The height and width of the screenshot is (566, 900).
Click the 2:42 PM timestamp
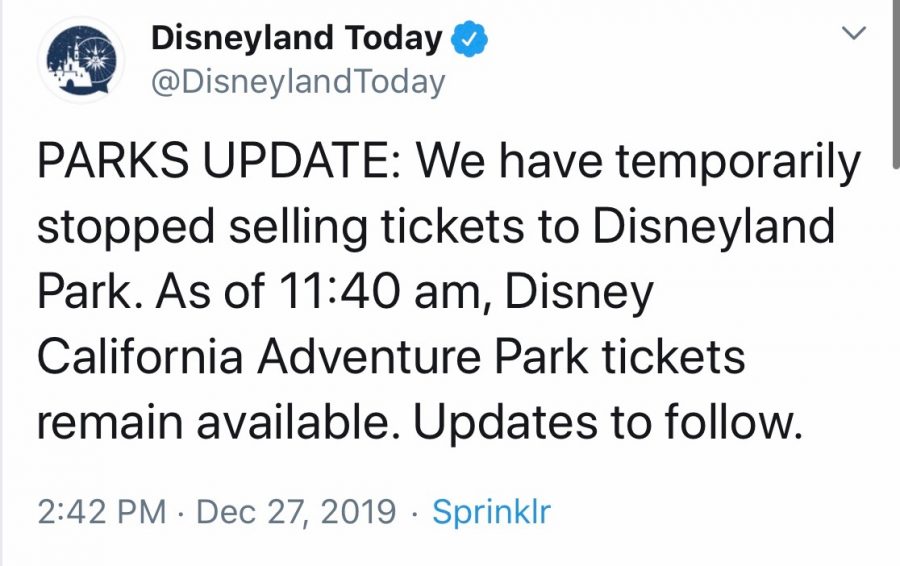[x=101, y=513]
